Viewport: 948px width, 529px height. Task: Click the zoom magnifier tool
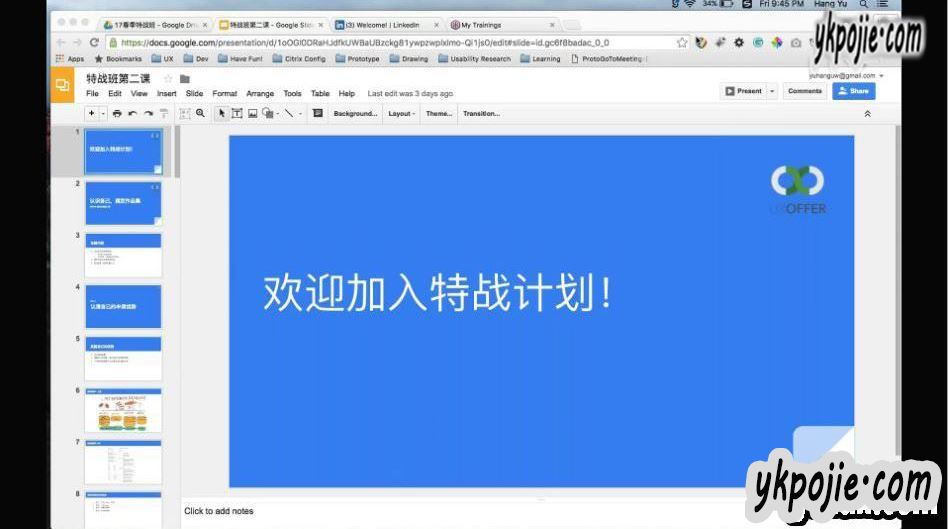pyautogui.click(x=200, y=114)
